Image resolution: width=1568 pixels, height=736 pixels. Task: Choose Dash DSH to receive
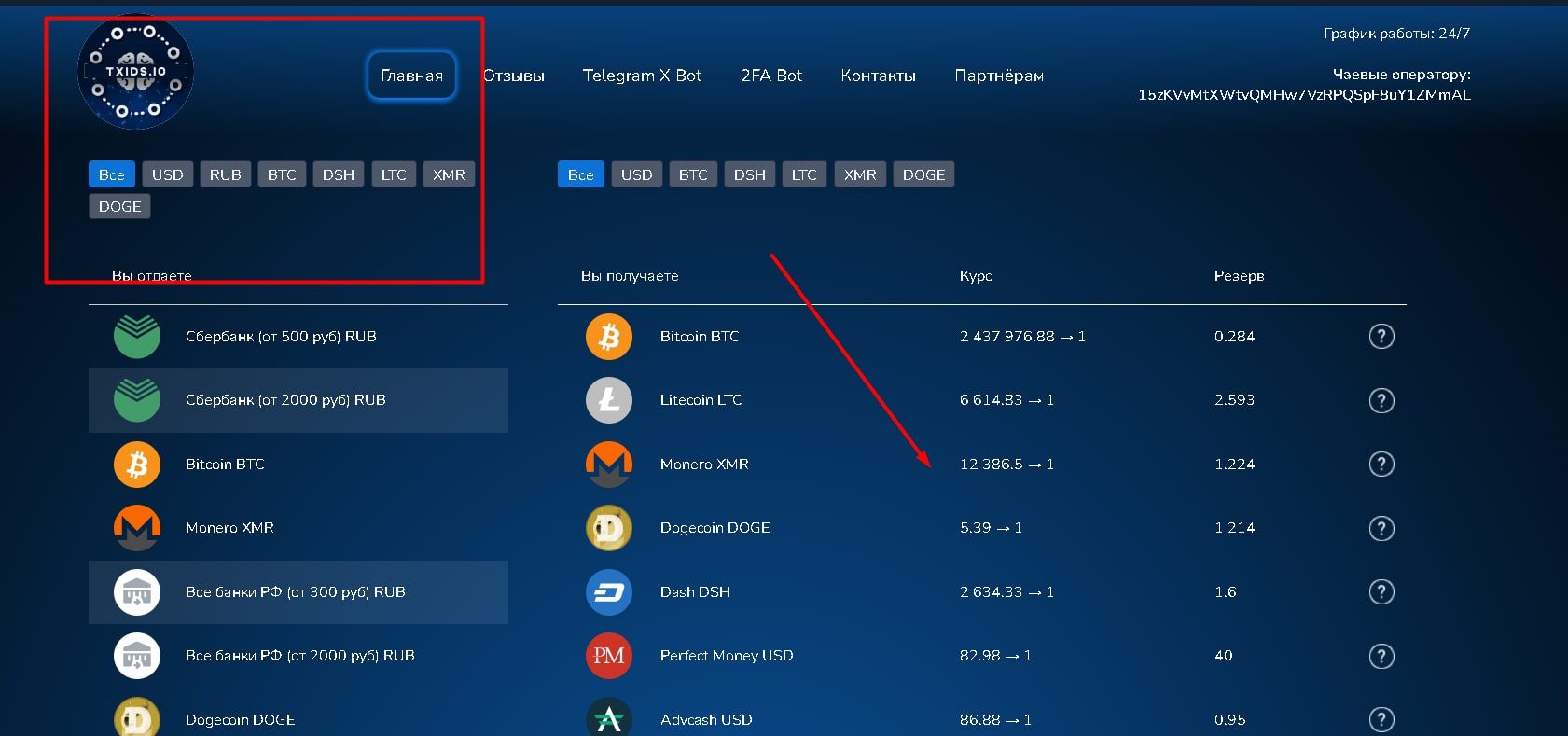pos(982,592)
